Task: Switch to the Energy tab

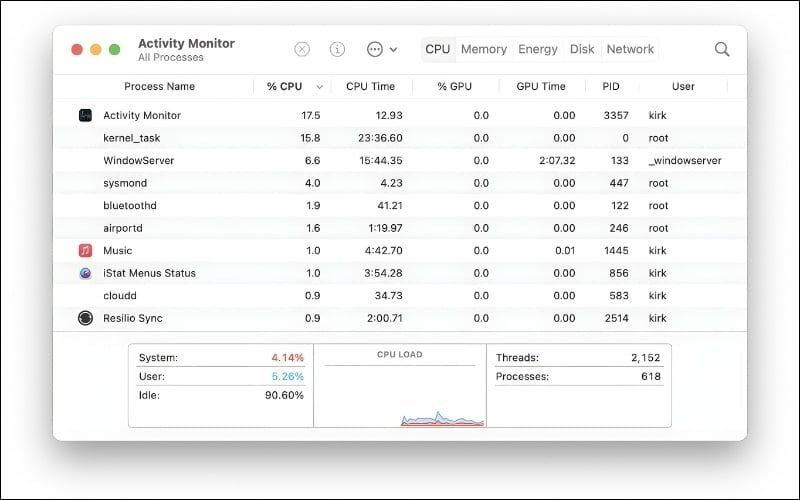Action: (538, 49)
